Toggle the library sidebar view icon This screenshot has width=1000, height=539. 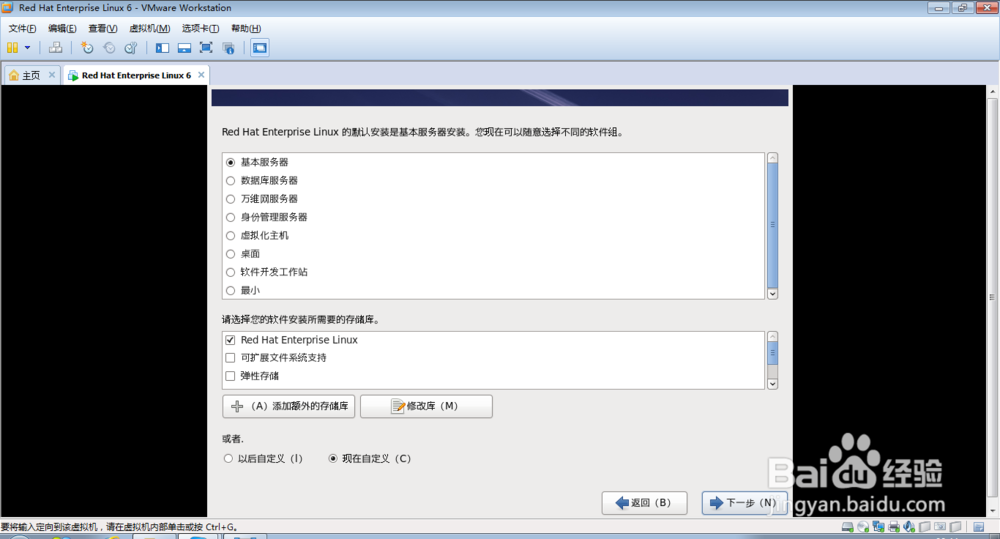tap(163, 48)
